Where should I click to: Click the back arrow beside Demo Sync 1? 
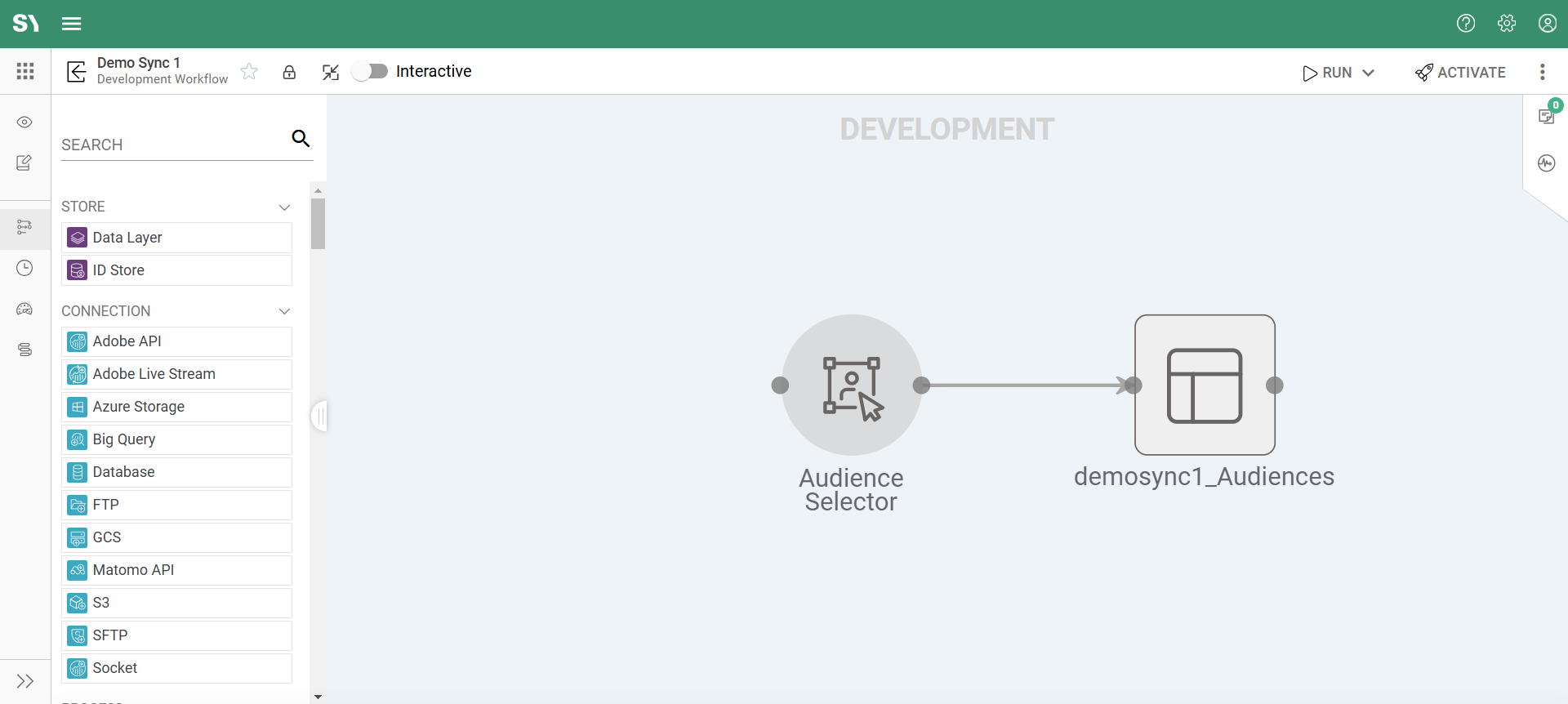click(x=76, y=72)
